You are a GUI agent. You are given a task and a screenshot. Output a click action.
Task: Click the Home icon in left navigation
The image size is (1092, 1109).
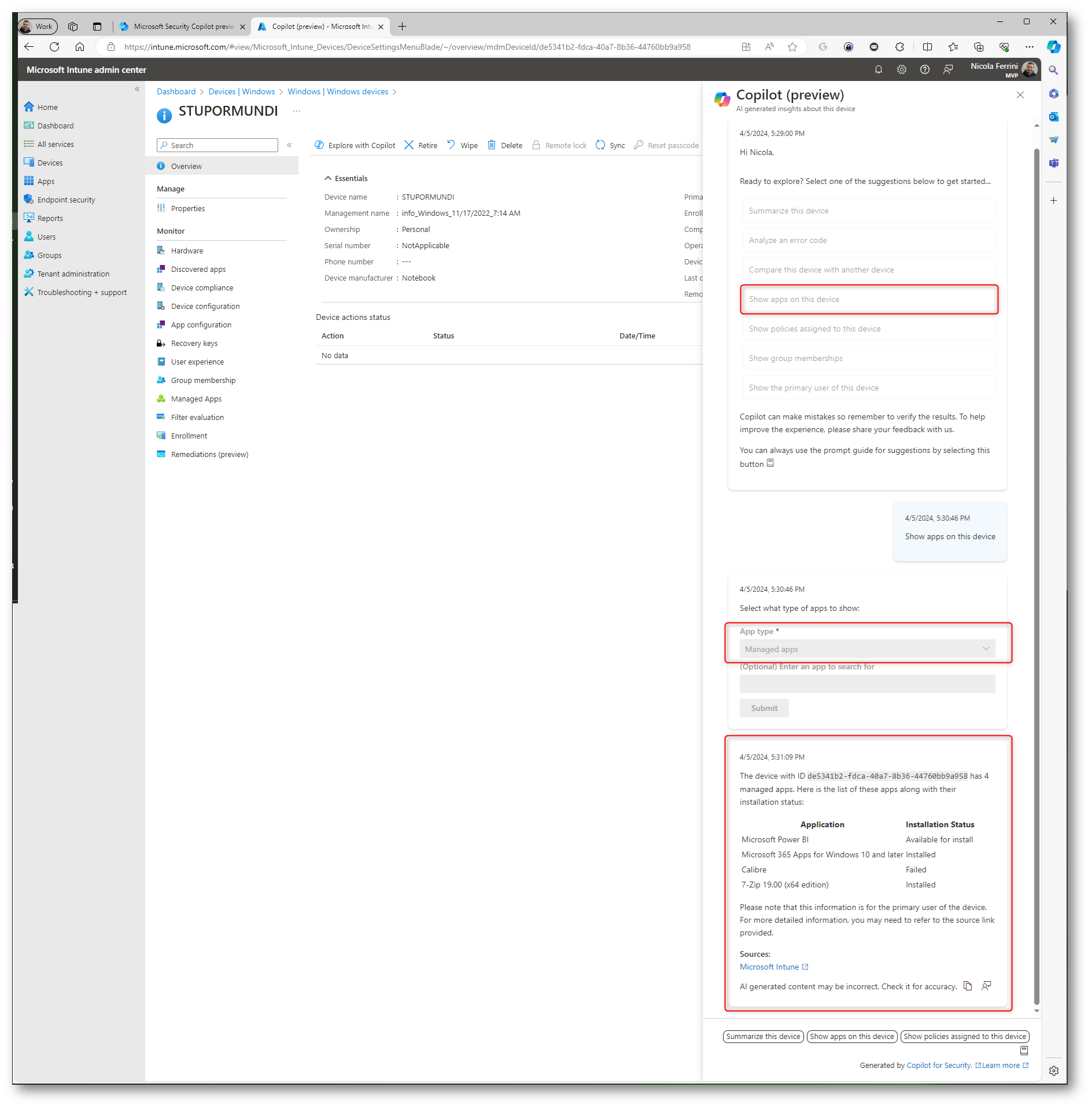[x=29, y=107]
